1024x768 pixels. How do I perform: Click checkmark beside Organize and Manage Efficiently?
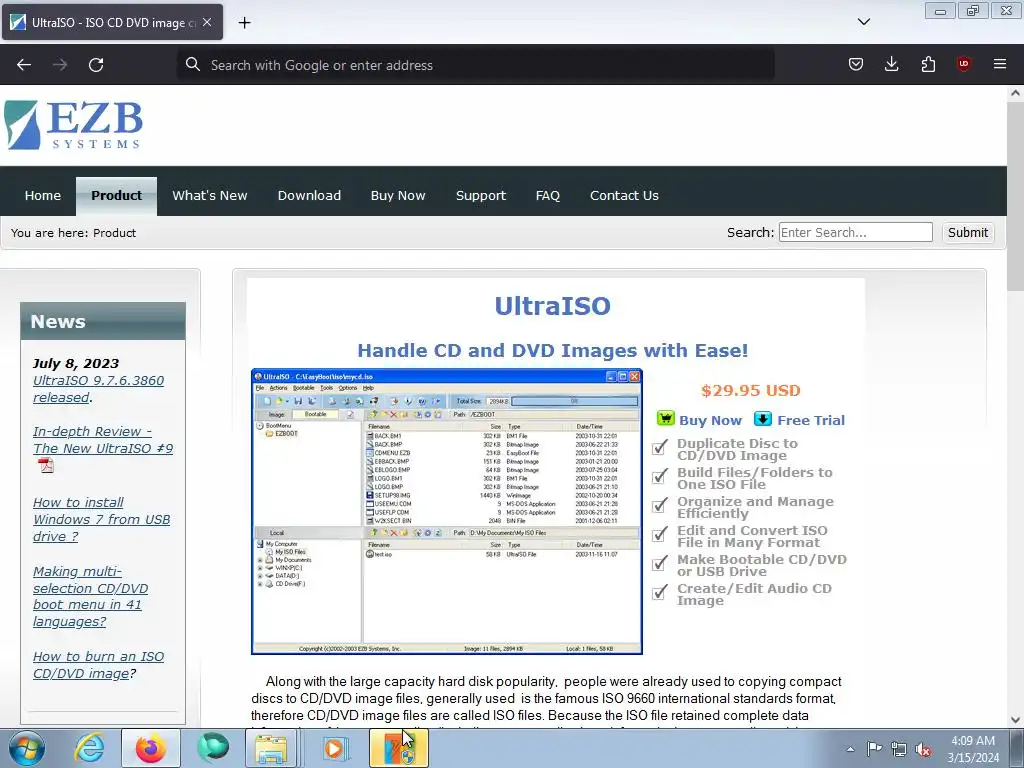click(x=660, y=506)
